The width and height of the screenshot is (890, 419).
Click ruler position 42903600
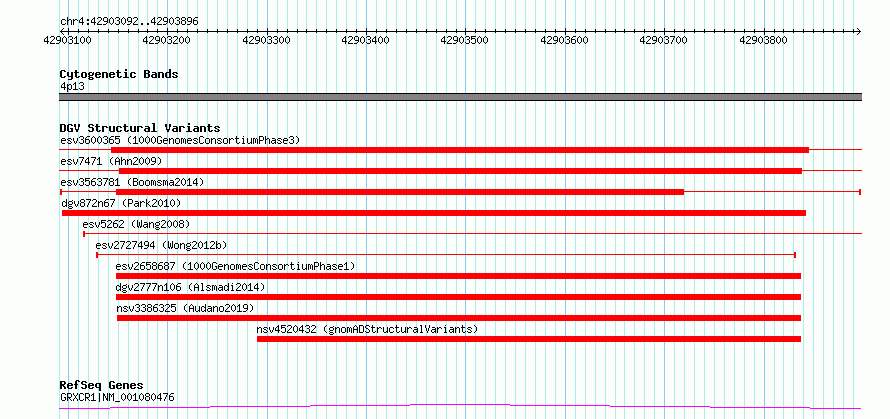(565, 40)
